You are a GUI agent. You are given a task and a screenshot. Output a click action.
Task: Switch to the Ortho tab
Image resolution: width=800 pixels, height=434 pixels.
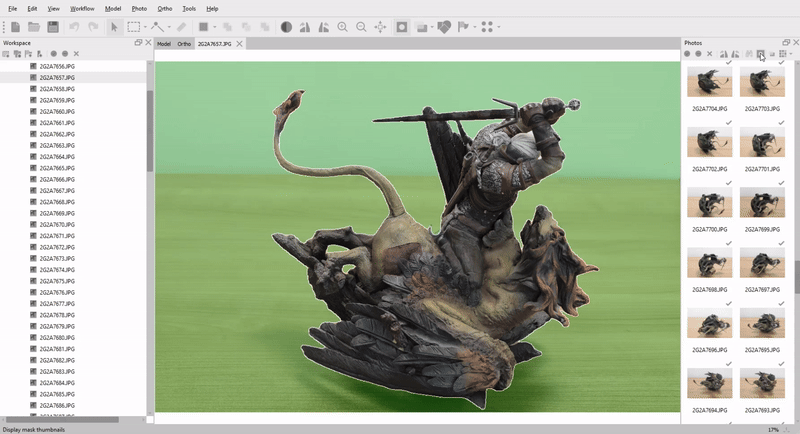tap(184, 44)
